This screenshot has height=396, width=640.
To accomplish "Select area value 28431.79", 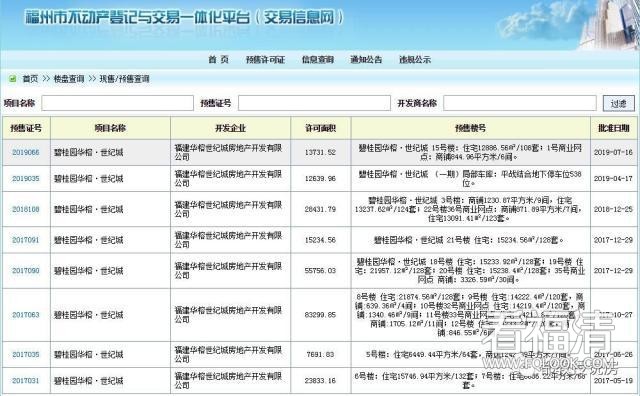I will pos(320,209).
